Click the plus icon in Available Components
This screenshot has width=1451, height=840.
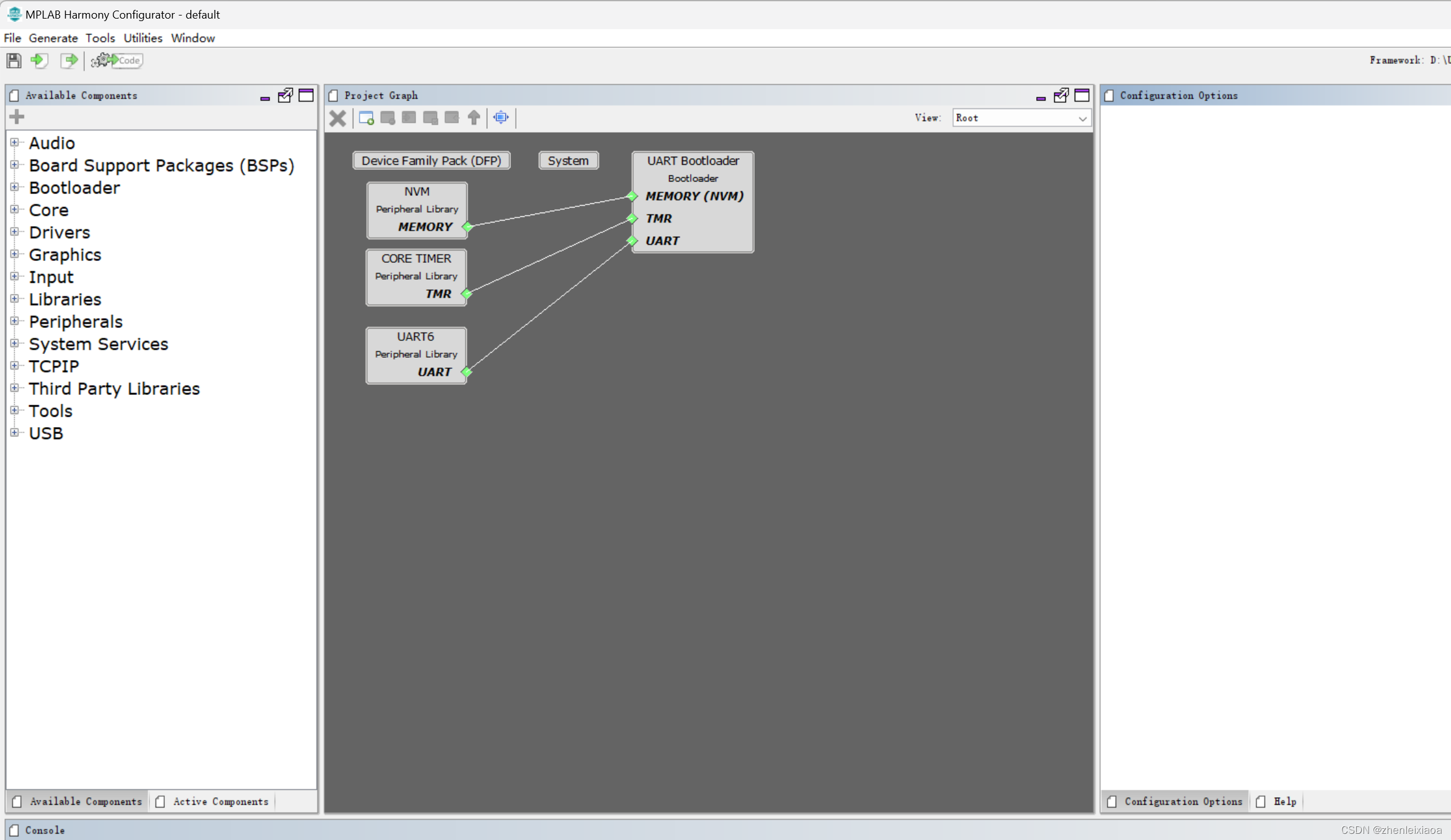click(17, 117)
